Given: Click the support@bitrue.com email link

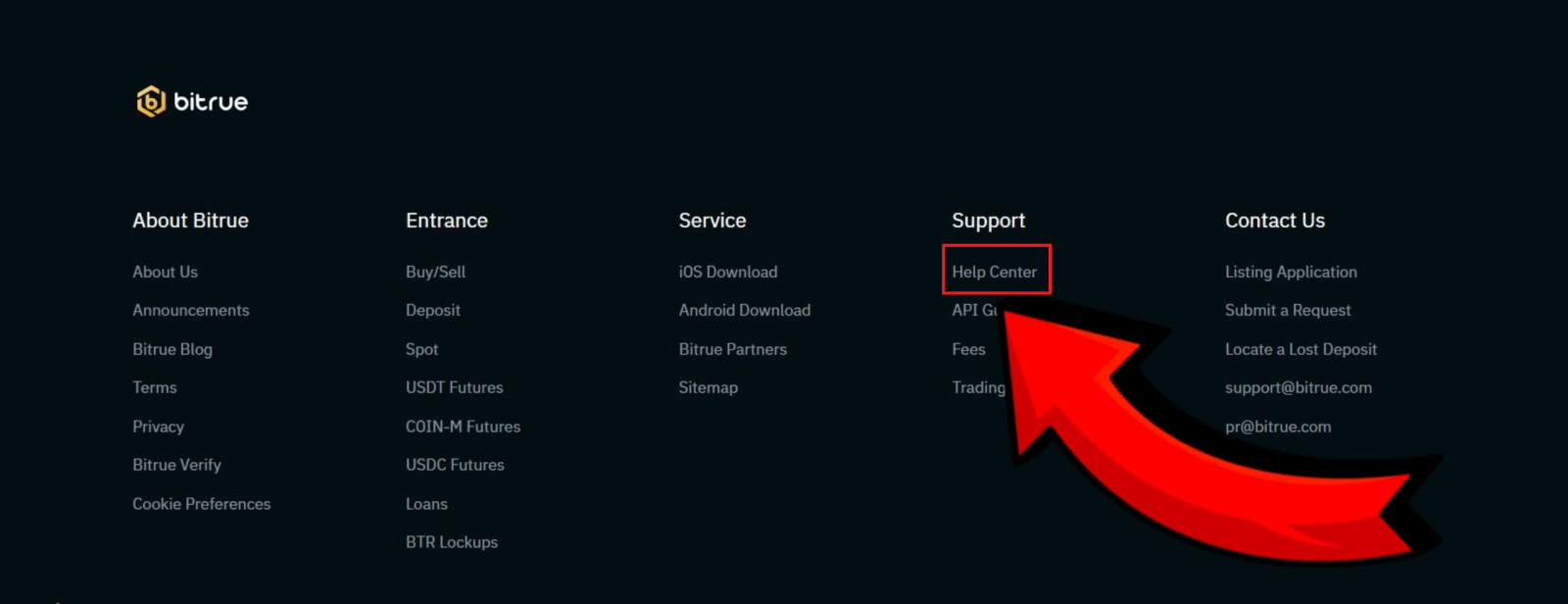Looking at the screenshot, I should click(x=1298, y=387).
